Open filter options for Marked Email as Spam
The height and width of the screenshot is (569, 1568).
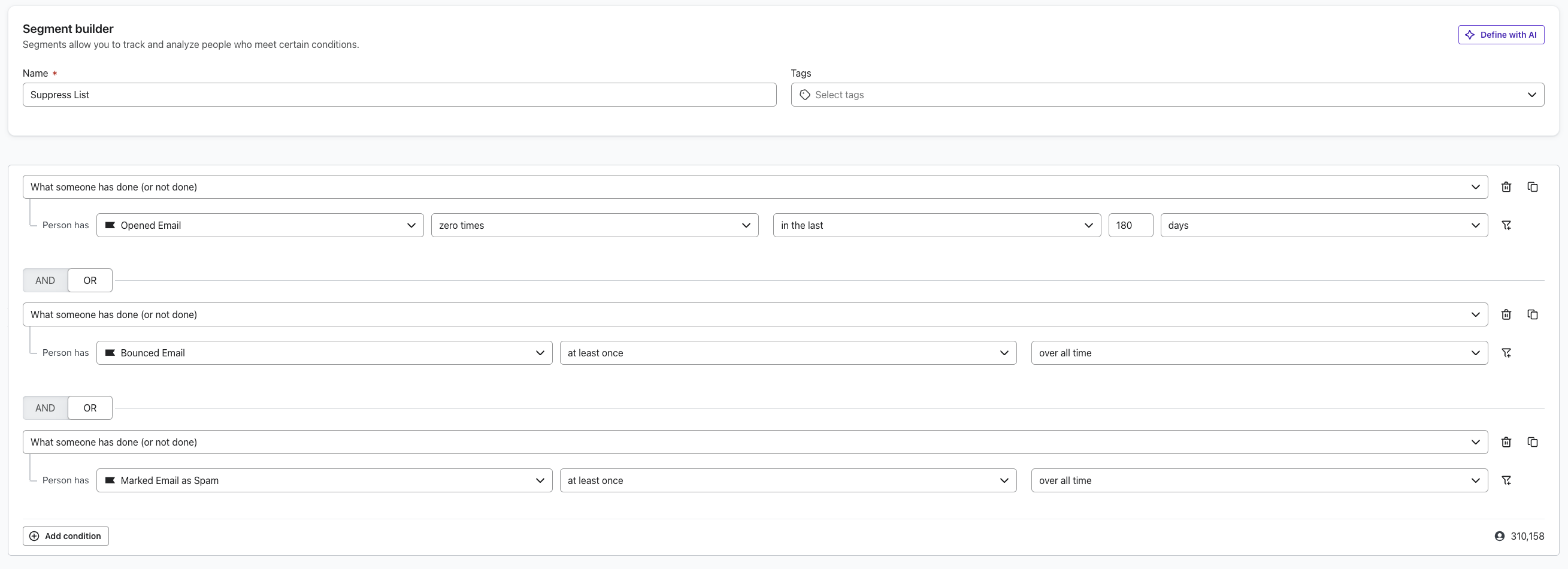tap(1507, 480)
